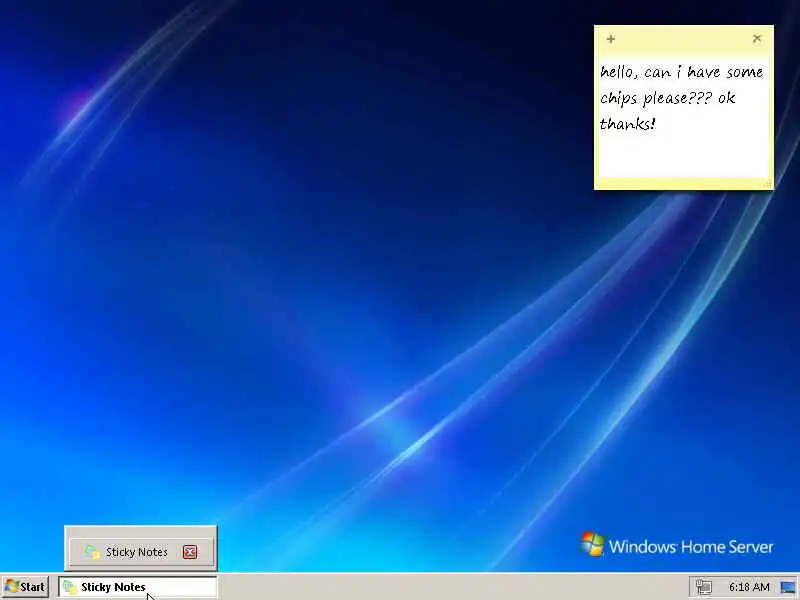This screenshot has width=800, height=600.
Task: Select the Sticky Notes preview thumbnail label
Action: pos(136,552)
